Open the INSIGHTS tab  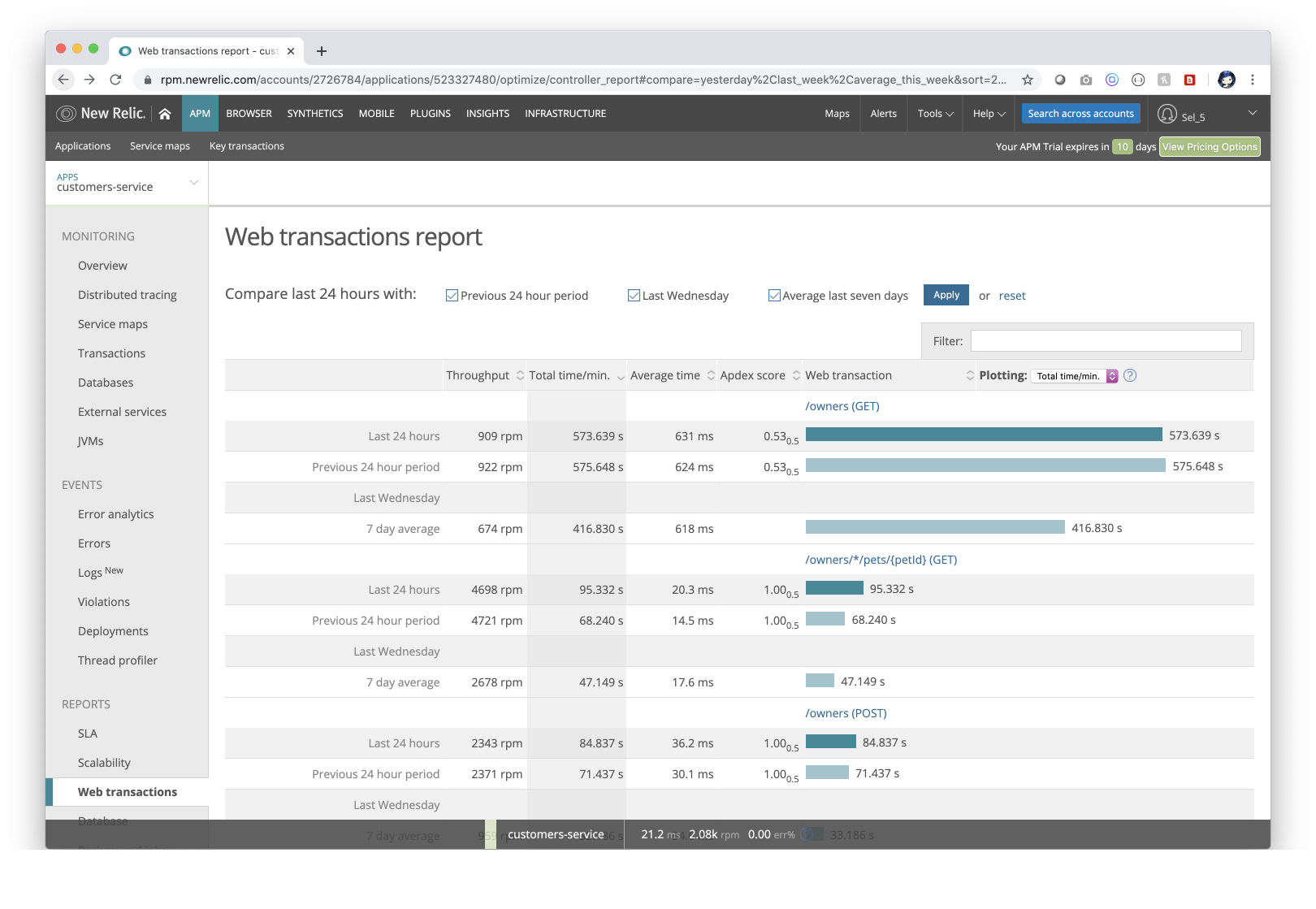pyautogui.click(x=488, y=114)
